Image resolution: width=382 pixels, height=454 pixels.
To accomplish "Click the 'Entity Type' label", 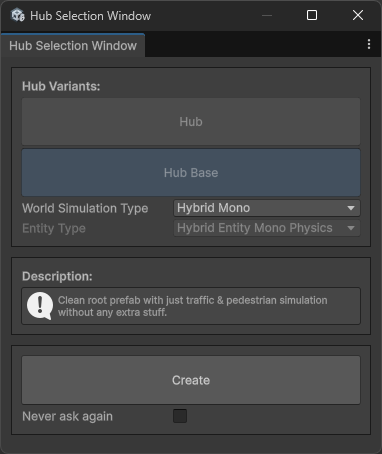I will (54, 228).
